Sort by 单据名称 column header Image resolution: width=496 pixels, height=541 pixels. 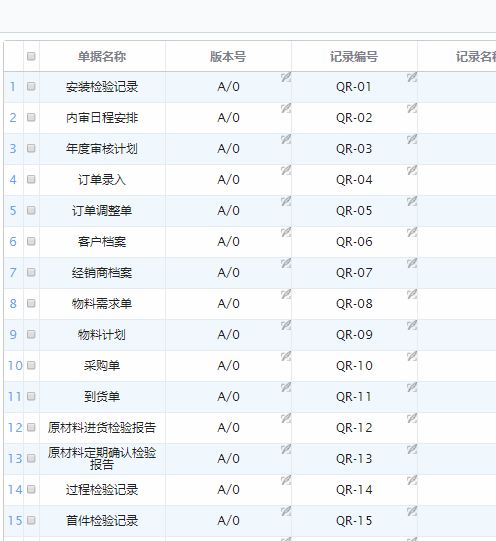(102, 56)
